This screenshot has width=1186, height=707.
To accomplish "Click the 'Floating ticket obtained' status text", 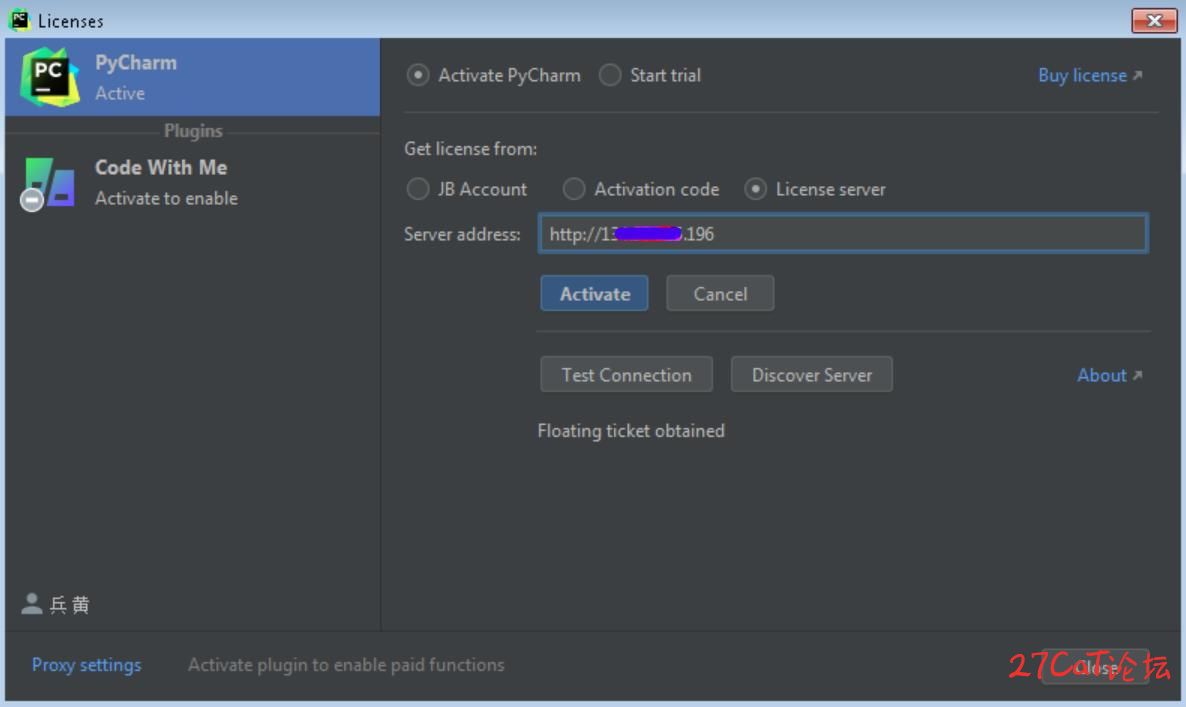I will [x=631, y=430].
